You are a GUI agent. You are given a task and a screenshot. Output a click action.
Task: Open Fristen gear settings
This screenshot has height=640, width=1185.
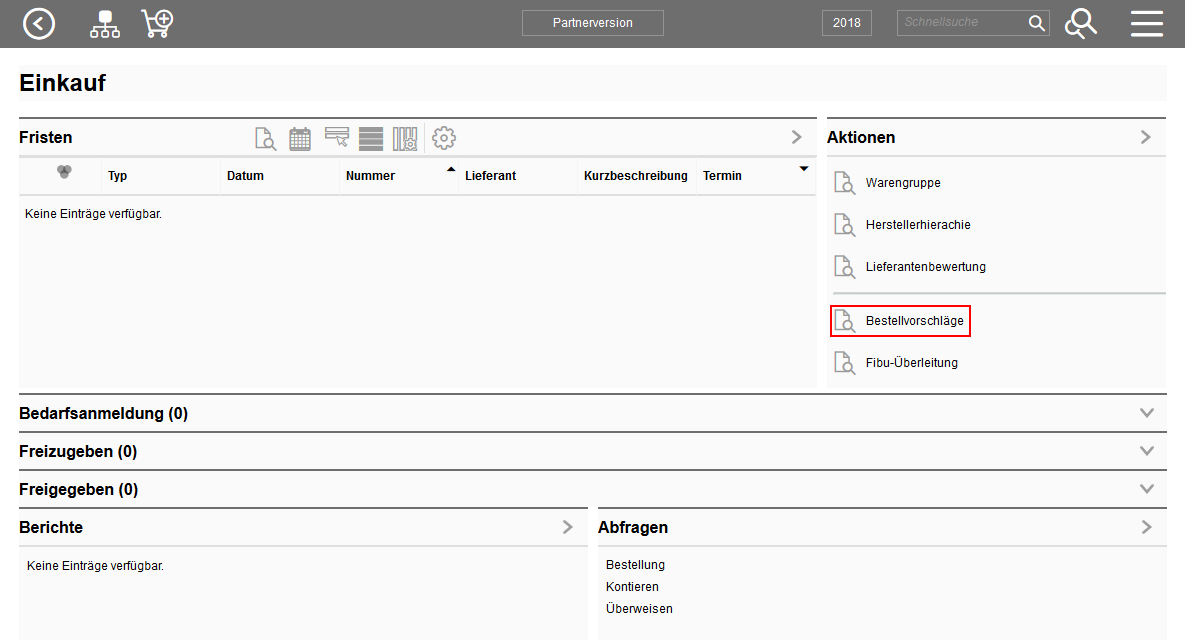tap(444, 138)
